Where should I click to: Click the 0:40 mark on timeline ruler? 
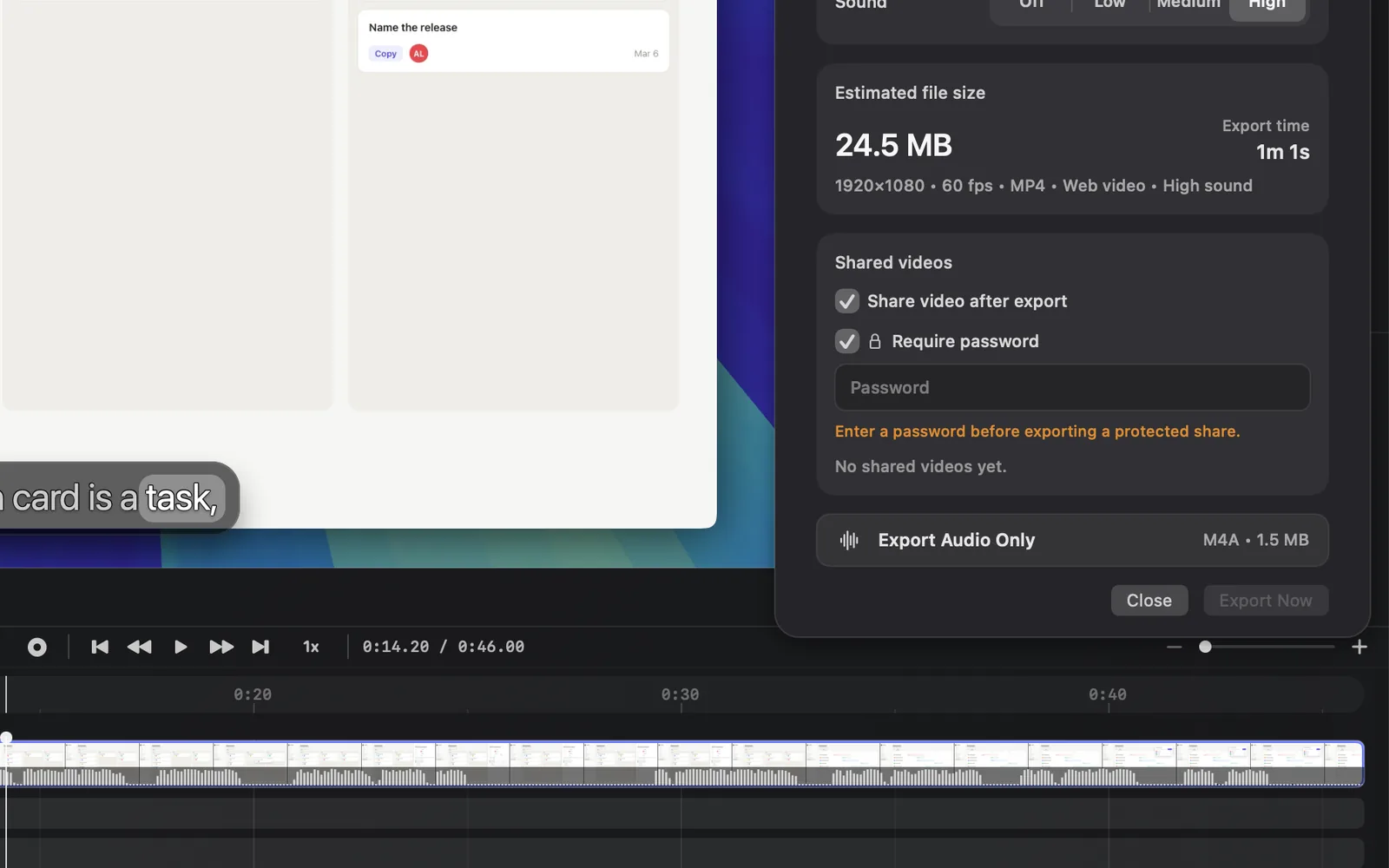[1108, 694]
